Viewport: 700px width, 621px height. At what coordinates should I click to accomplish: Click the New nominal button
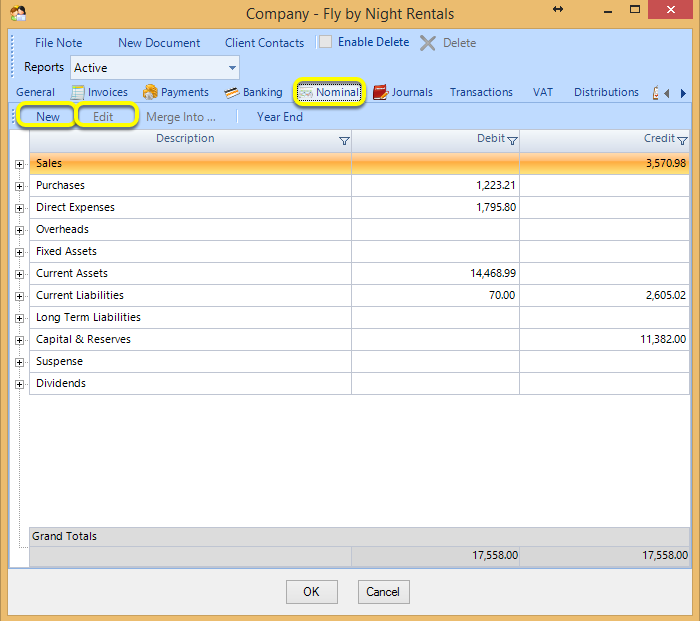pyautogui.click(x=47, y=117)
